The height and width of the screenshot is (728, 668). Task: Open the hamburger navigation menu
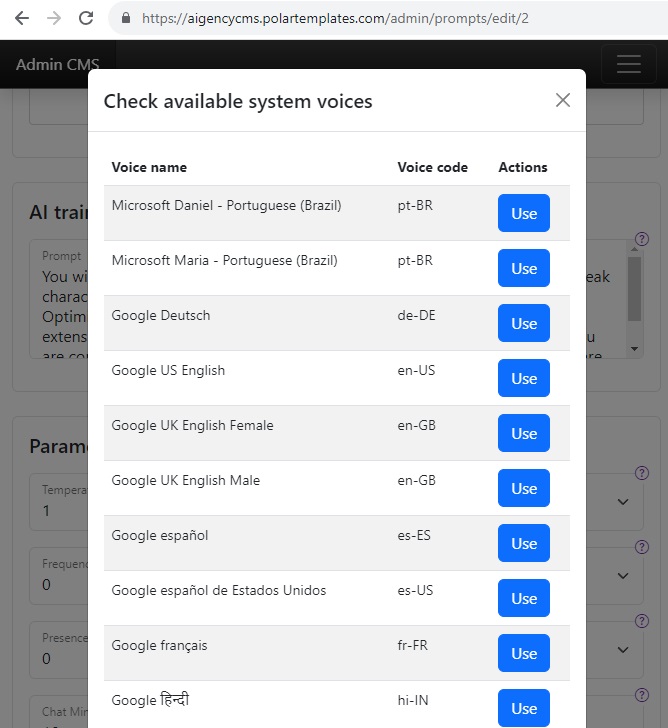pyautogui.click(x=628, y=65)
